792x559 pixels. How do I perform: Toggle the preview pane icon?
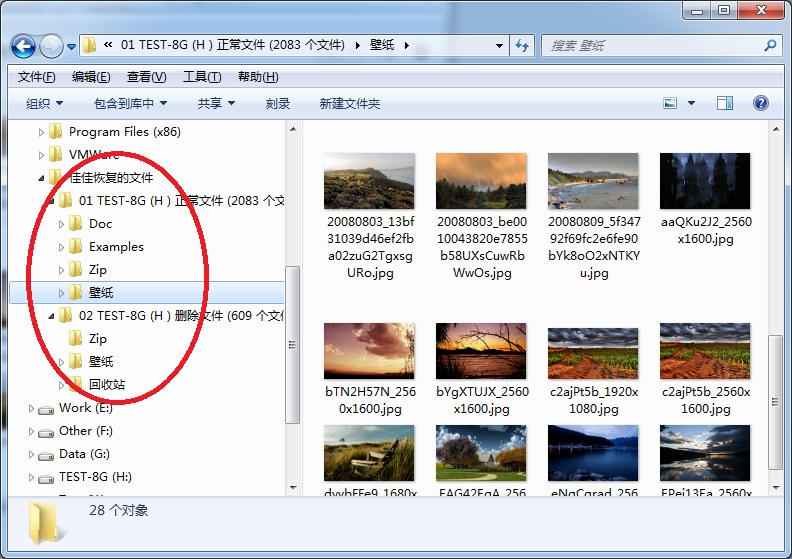[725, 103]
